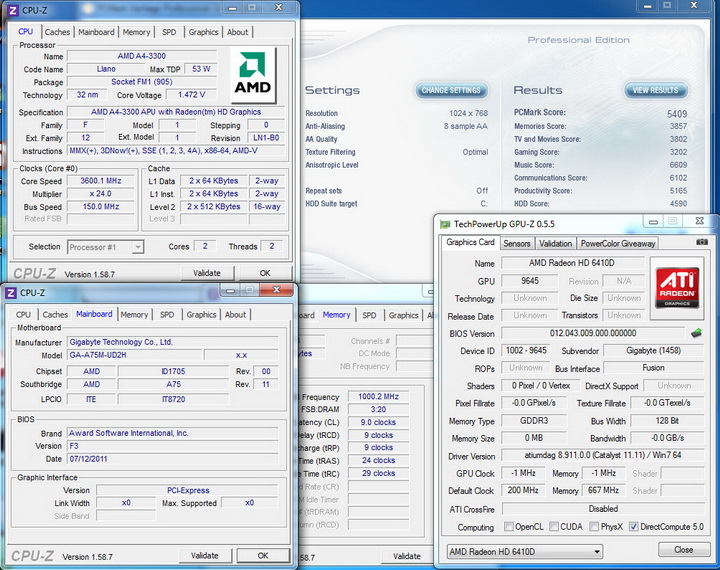Click the CPU-Z icon in the top window title bar
This screenshot has height=570, width=720.
point(11,11)
